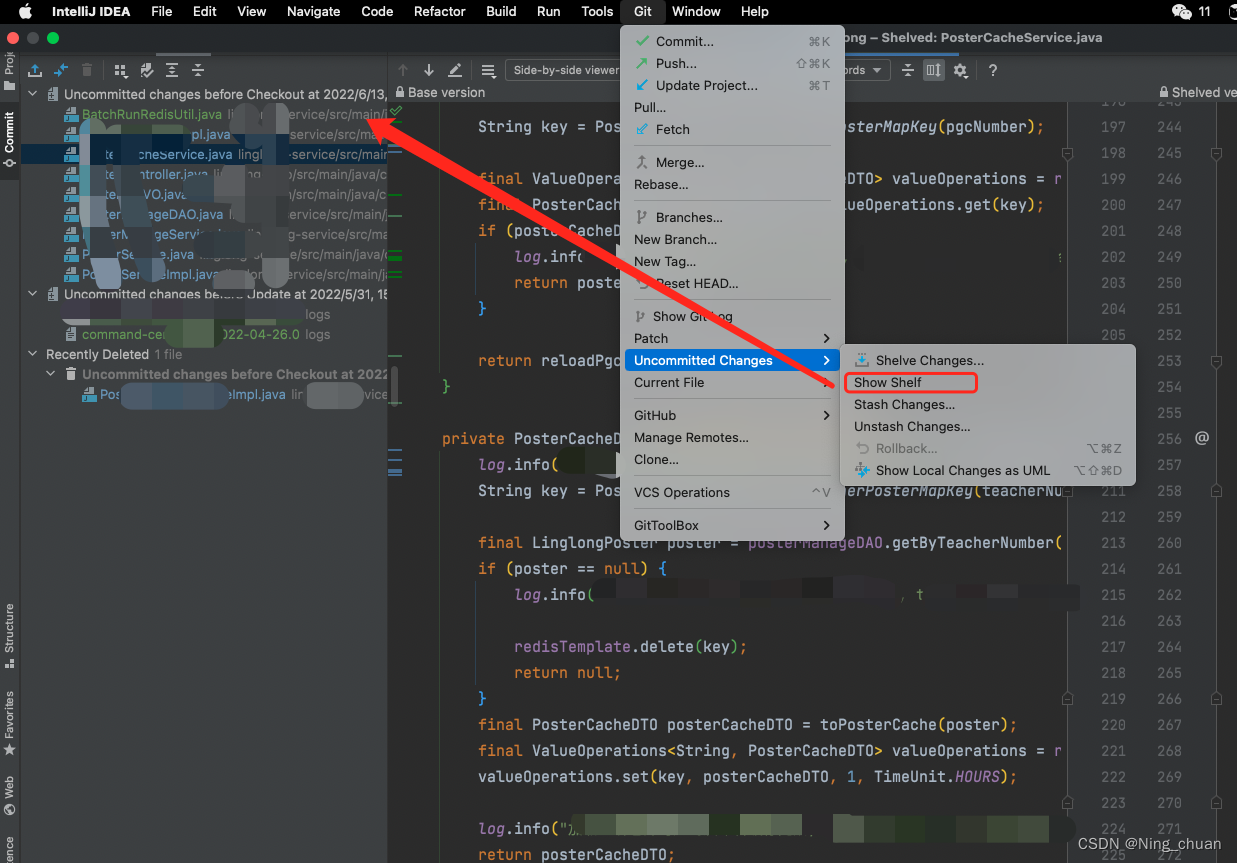1237x863 pixels.
Task: Open the Refactor menu in menu bar
Action: point(440,11)
